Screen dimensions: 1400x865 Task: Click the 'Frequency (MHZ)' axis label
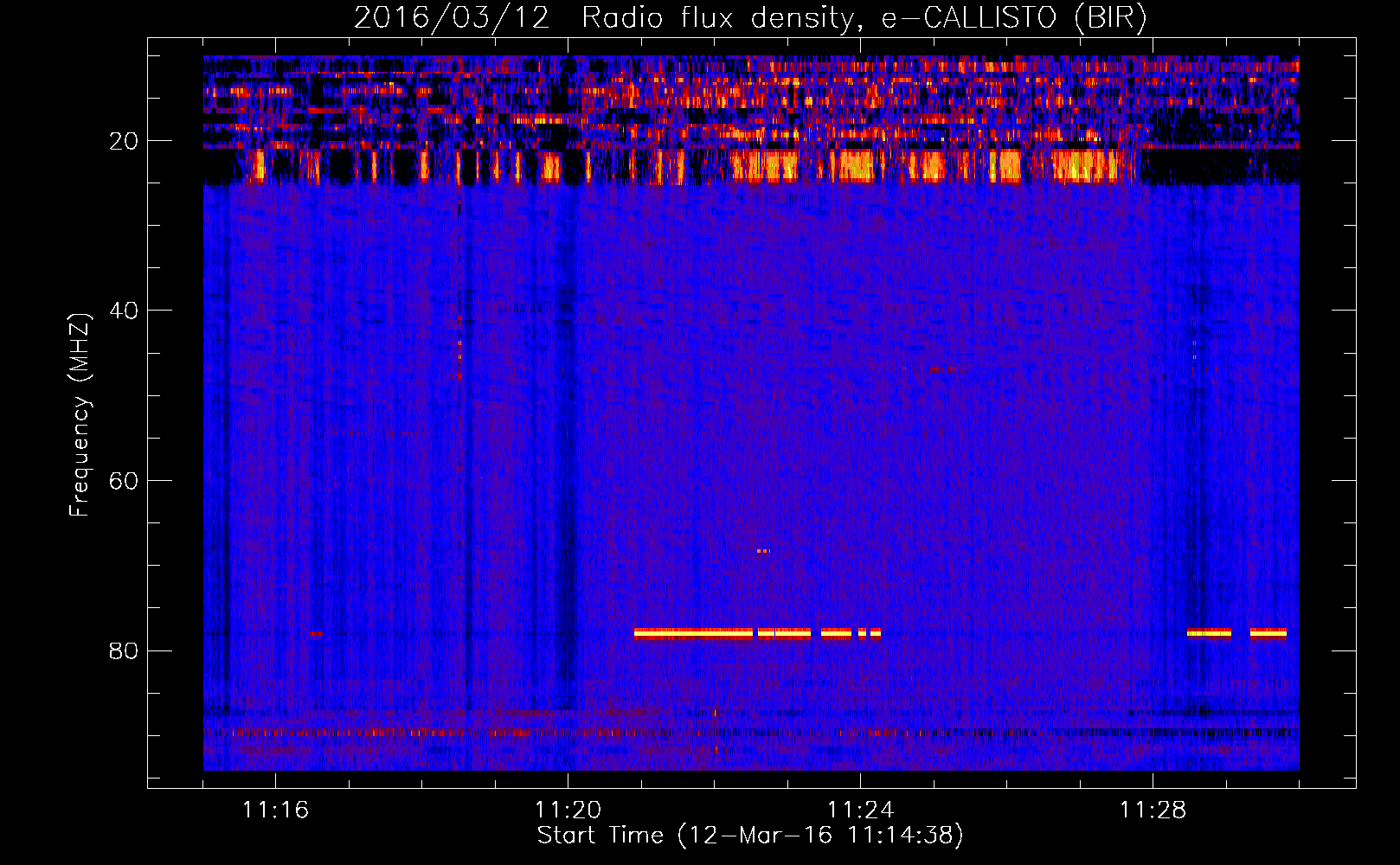[x=80, y=415]
